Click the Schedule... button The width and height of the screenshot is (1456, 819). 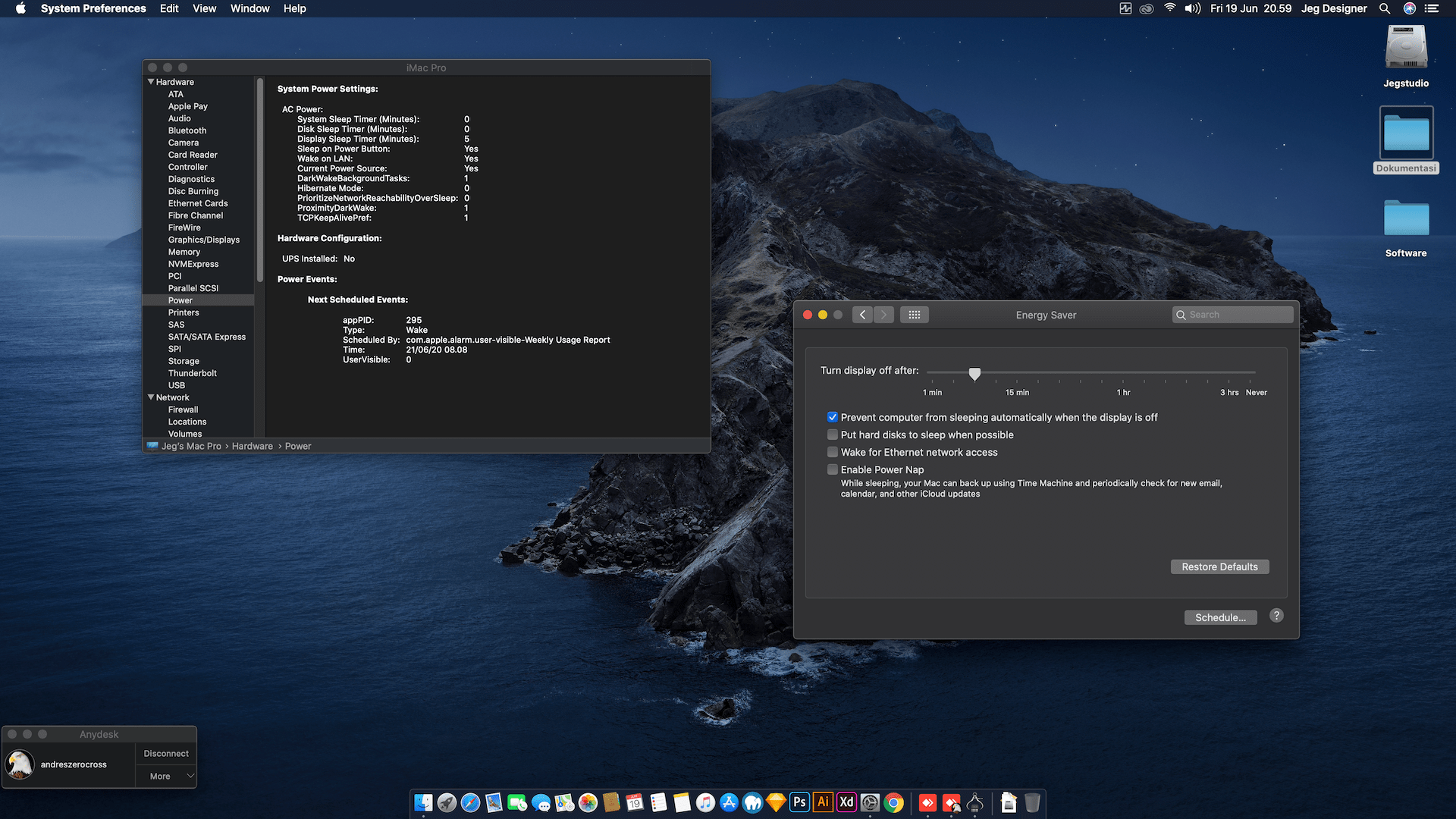(x=1220, y=617)
